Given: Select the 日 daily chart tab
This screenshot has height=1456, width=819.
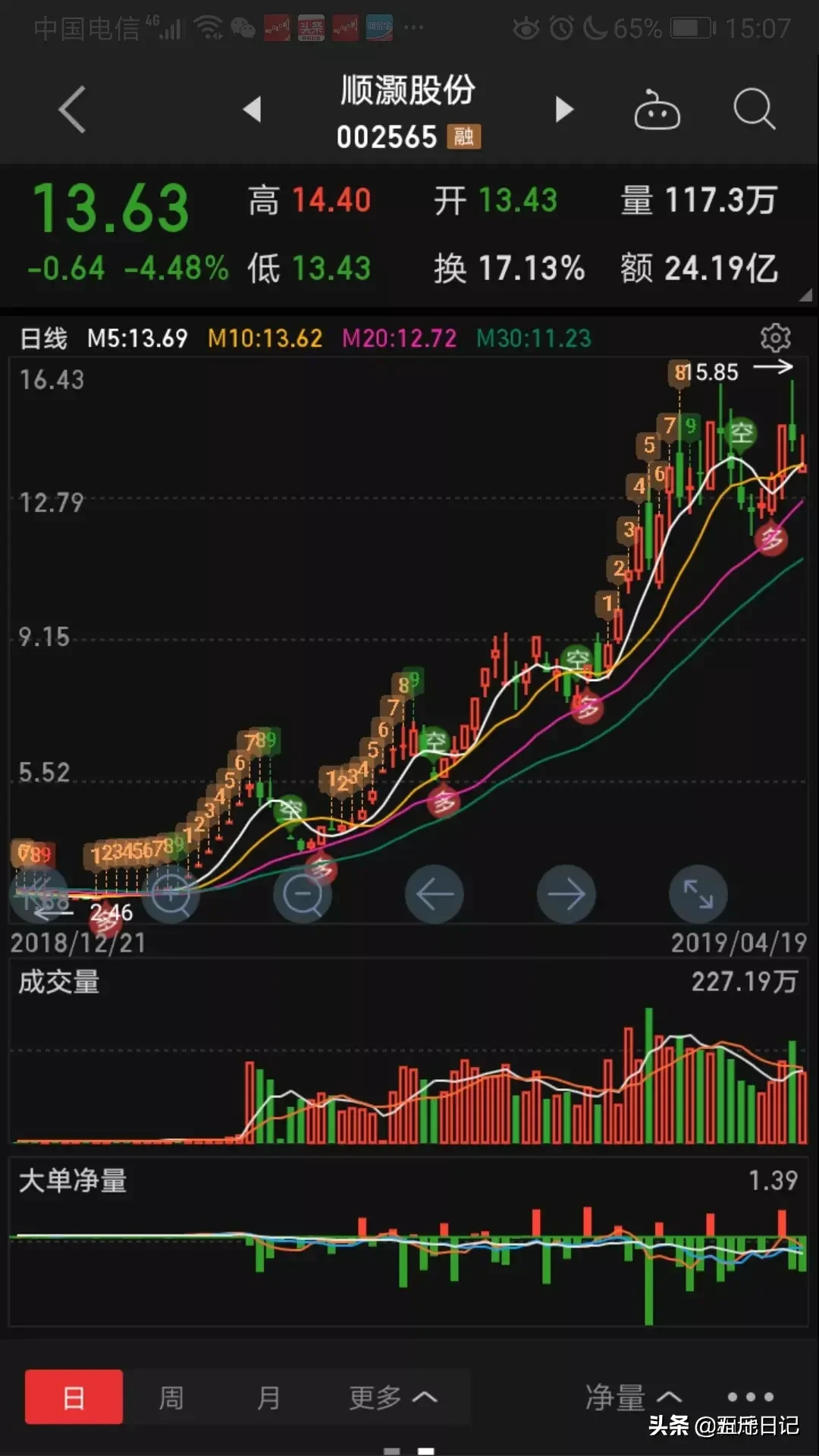Looking at the screenshot, I should (x=74, y=1397).
